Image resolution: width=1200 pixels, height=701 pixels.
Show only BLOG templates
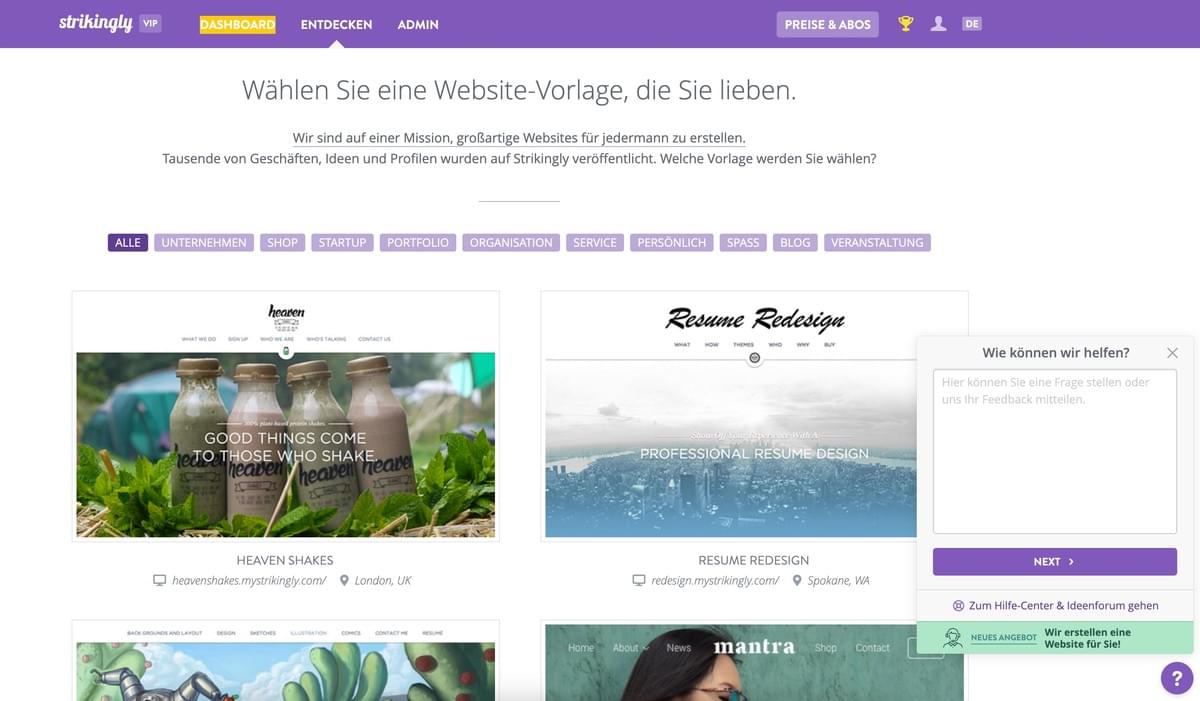(x=795, y=243)
